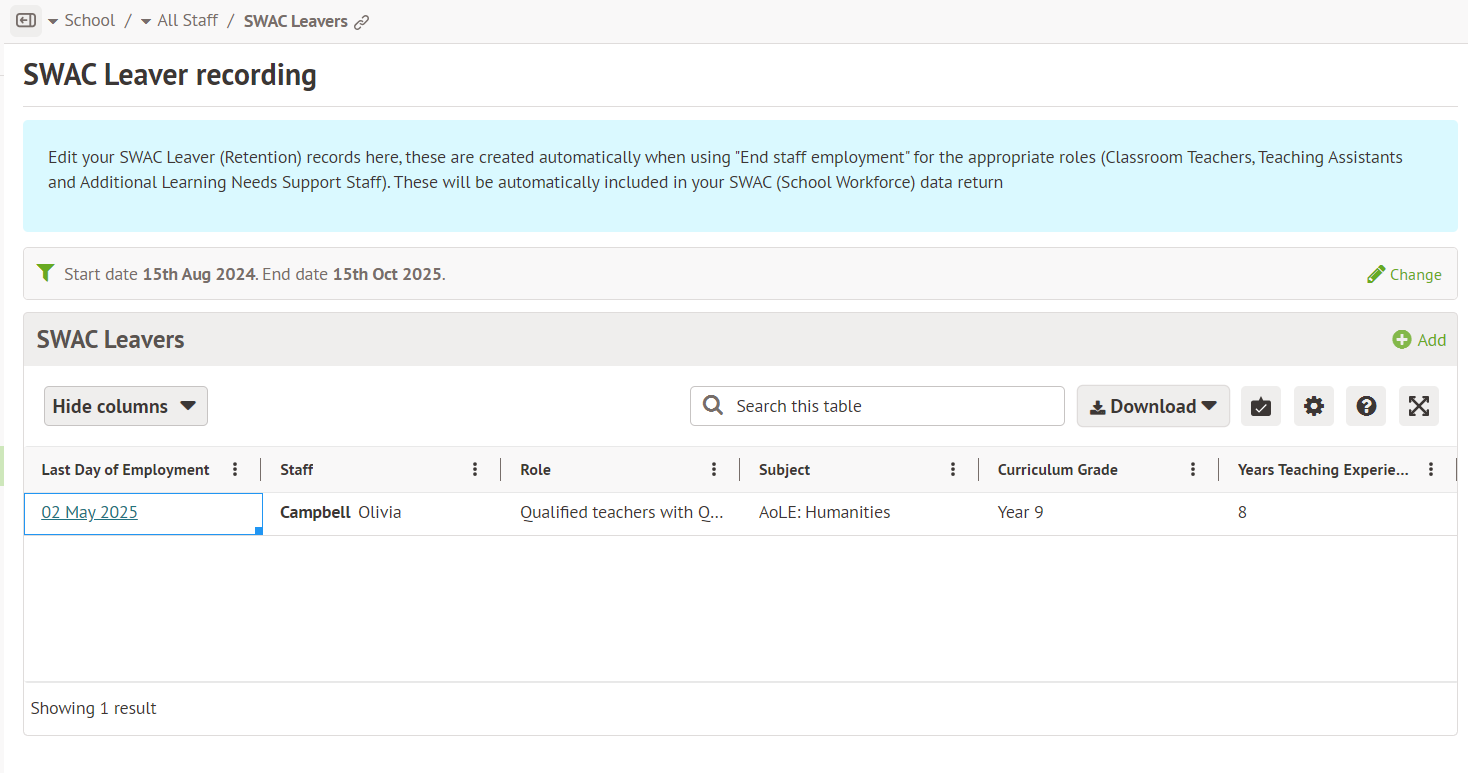1468x773 pixels.
Task: Toggle the sidebar collapse icon
Action: (x=26, y=21)
